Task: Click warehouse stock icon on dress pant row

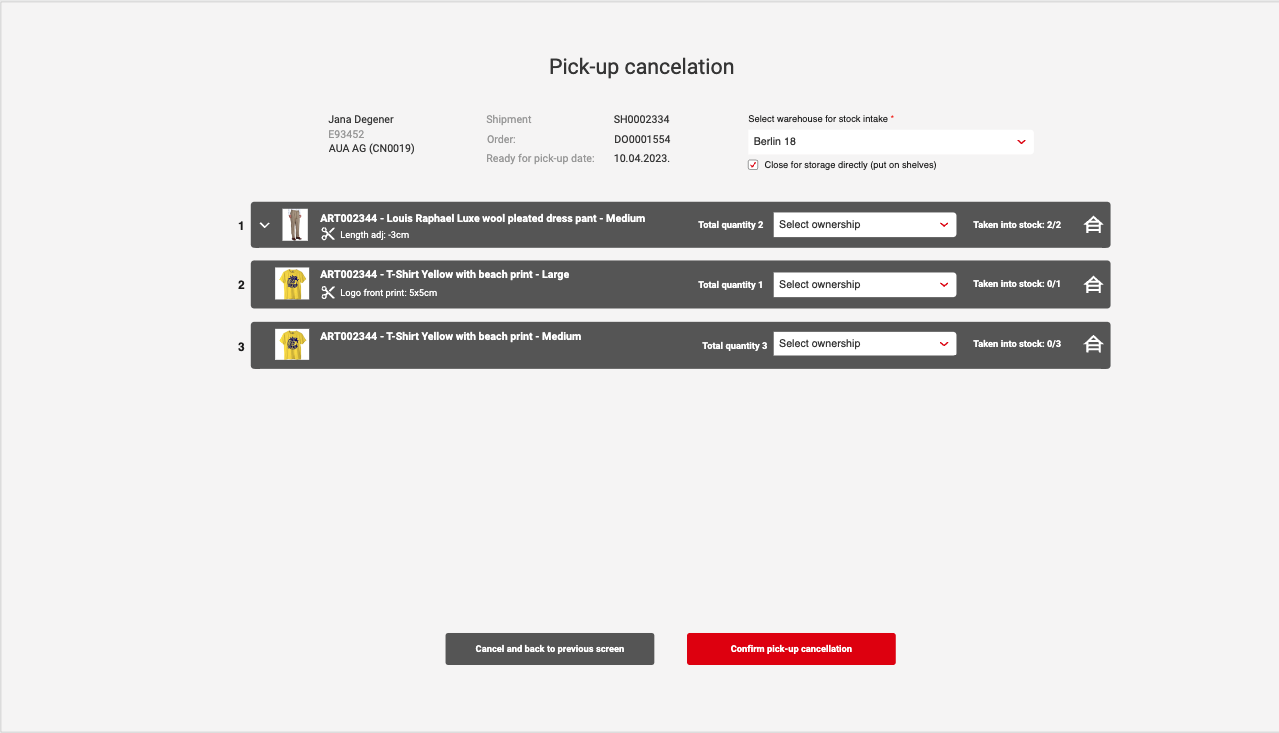Action: point(1093,225)
